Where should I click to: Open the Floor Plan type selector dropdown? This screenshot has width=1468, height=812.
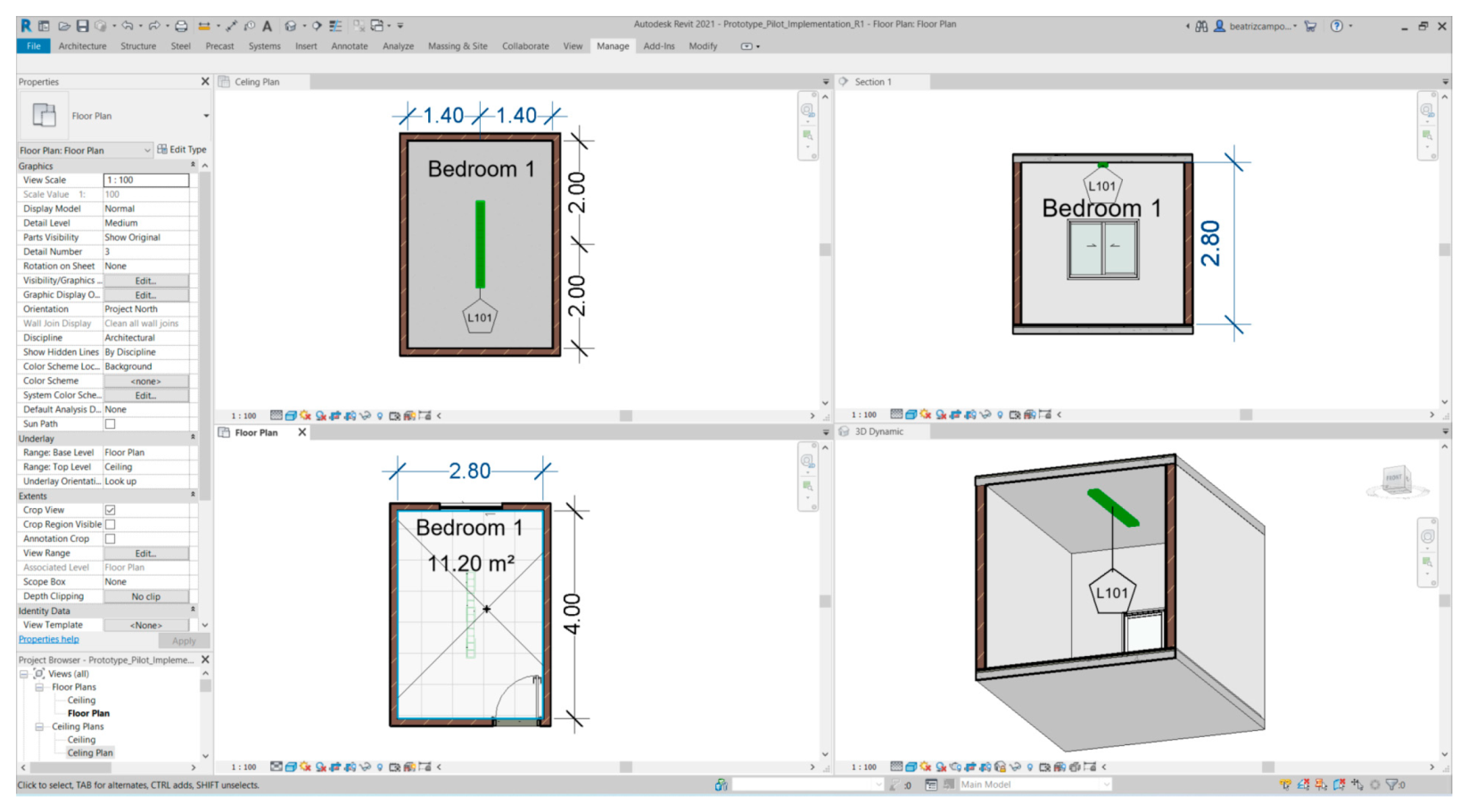[x=206, y=116]
